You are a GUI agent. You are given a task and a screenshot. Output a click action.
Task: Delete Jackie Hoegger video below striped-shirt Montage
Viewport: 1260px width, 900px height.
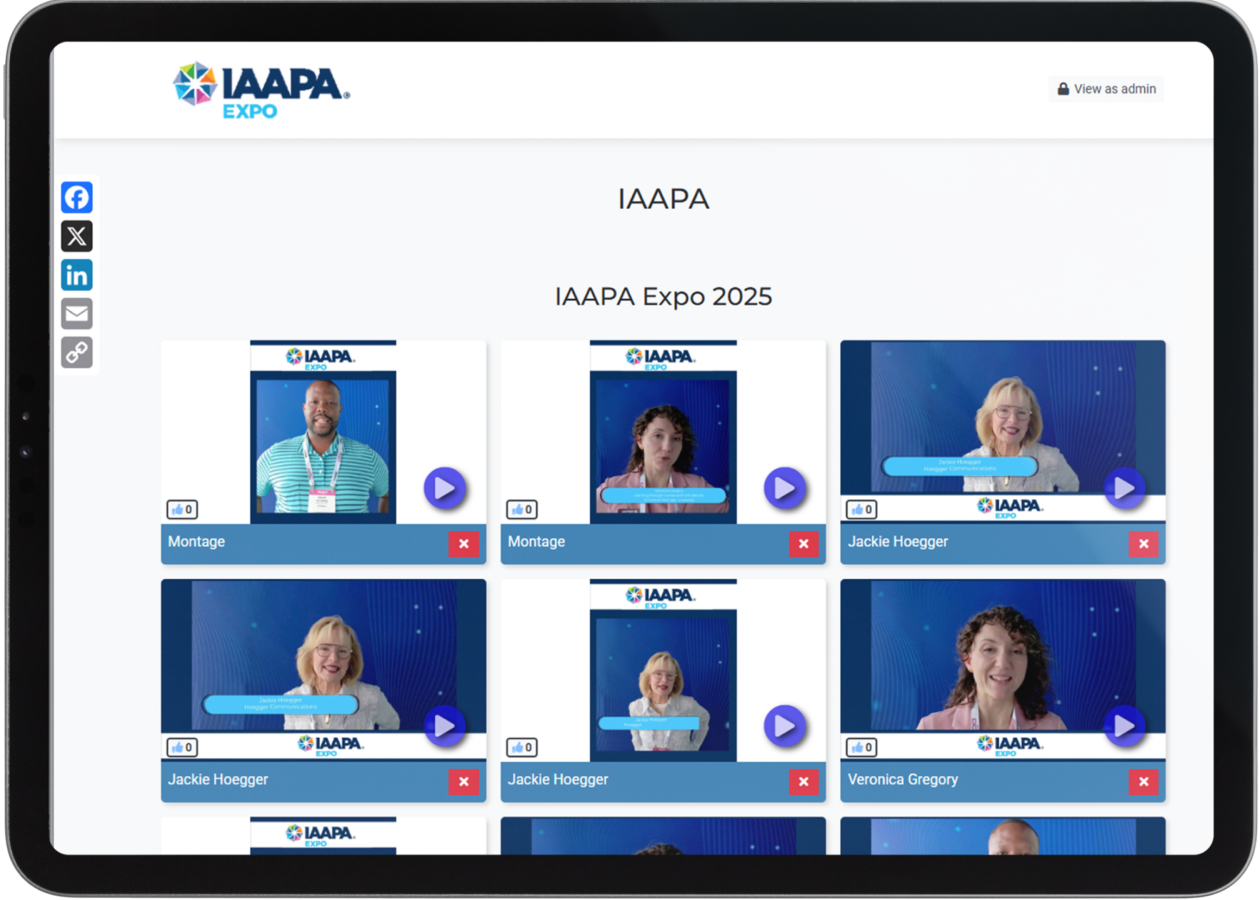point(464,782)
